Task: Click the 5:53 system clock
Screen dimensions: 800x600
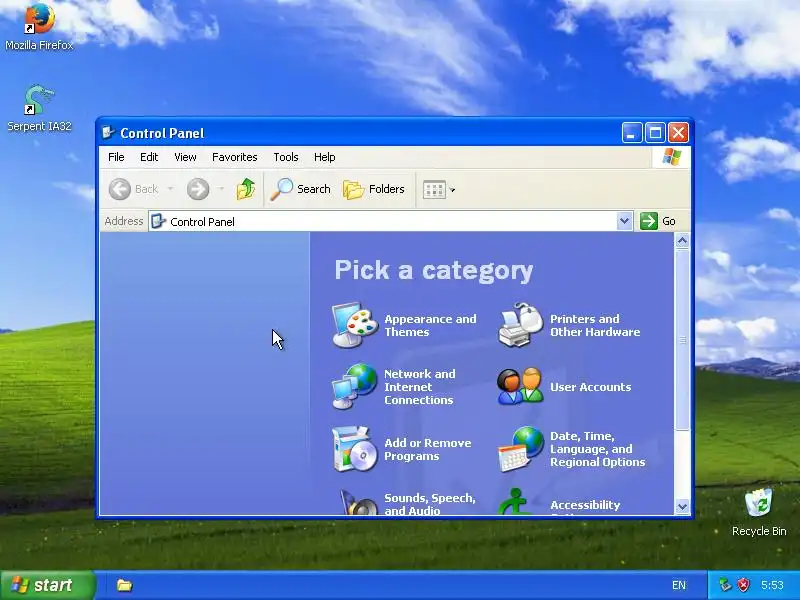Action: [x=772, y=585]
